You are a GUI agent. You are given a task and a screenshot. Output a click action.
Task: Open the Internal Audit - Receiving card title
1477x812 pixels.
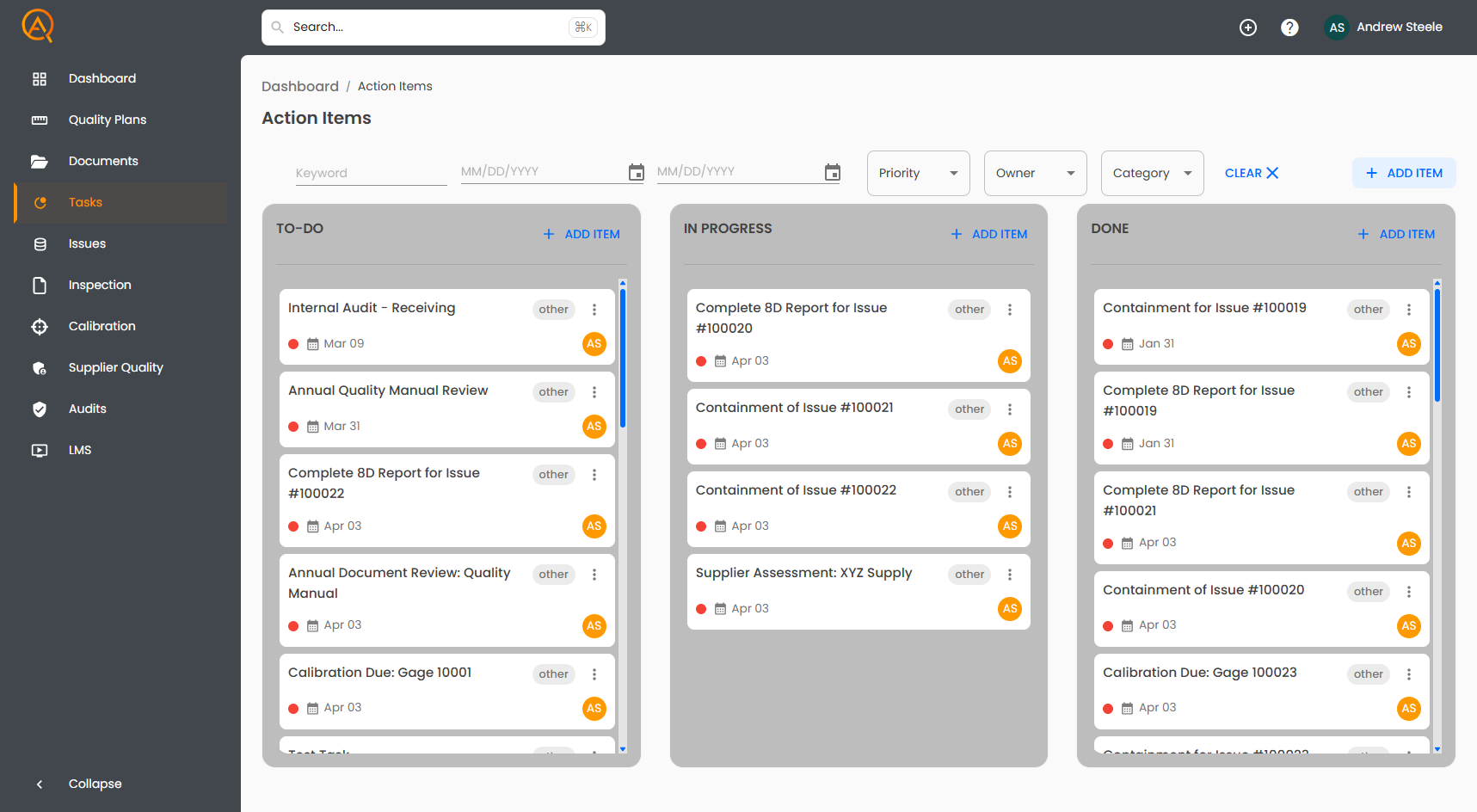point(372,308)
